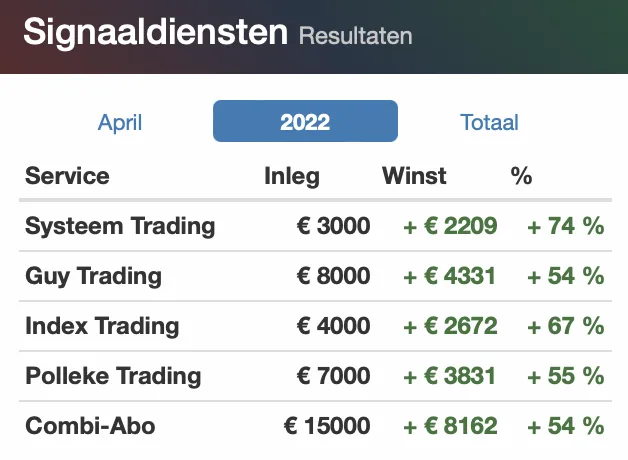This screenshot has height=460, width=628.
Task: Switch to the April tab
Action: 120,122
